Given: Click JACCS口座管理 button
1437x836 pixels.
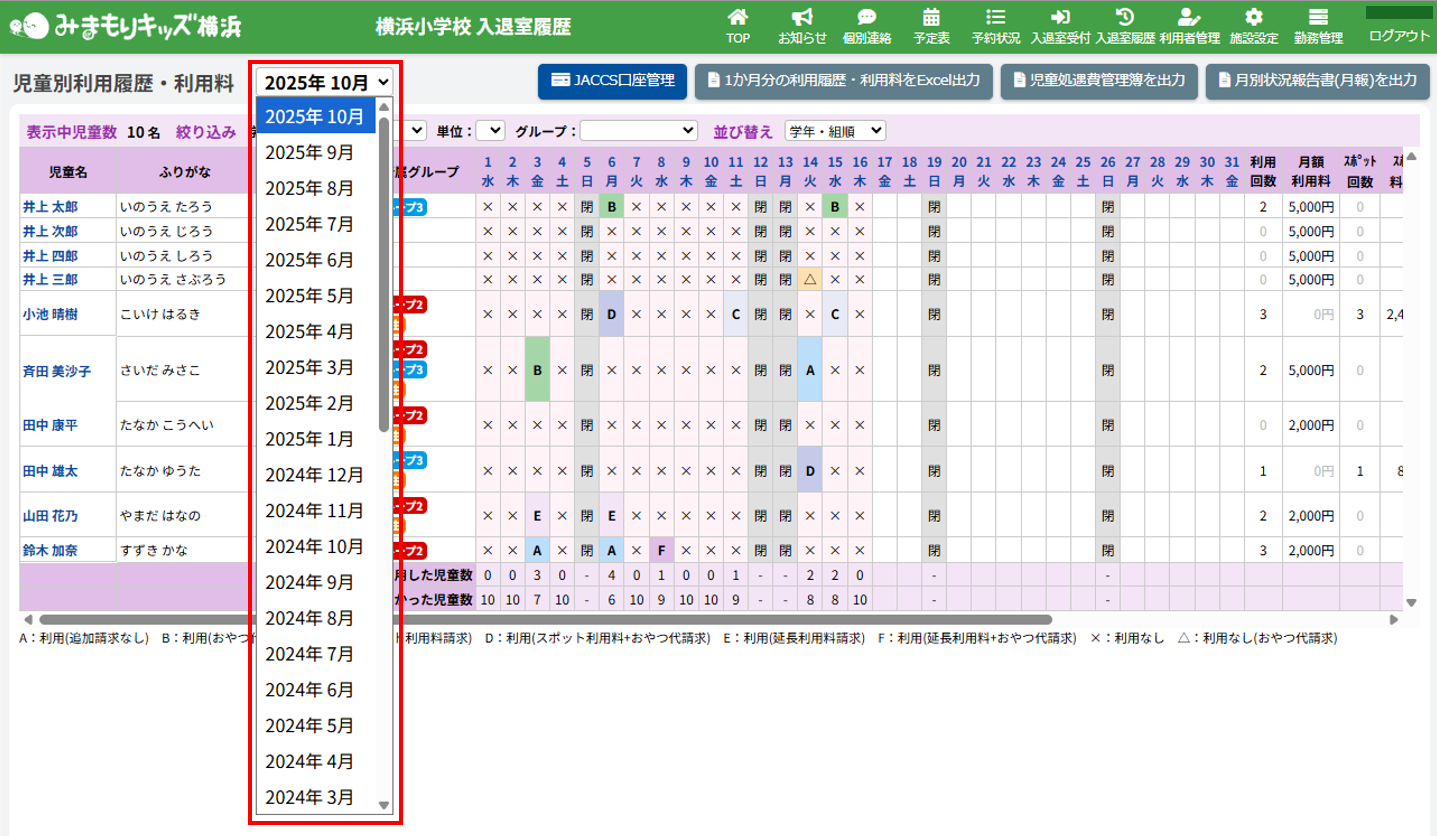Looking at the screenshot, I should click(612, 81).
